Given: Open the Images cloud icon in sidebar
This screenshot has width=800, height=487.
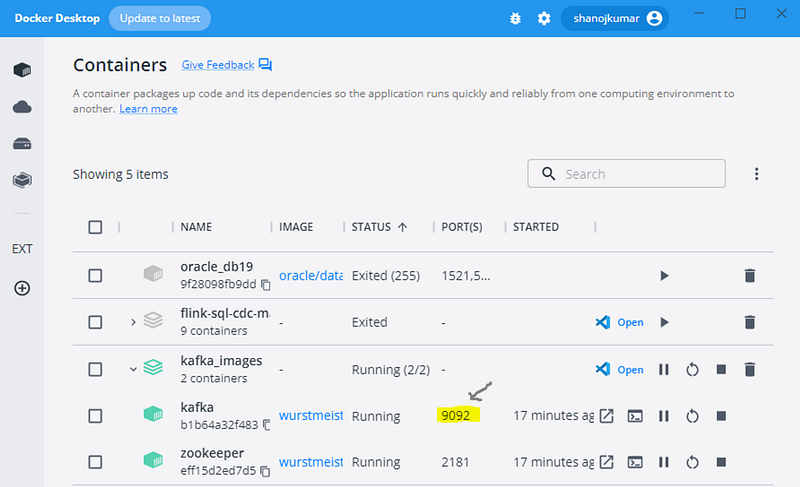Looking at the screenshot, I should click(22, 107).
